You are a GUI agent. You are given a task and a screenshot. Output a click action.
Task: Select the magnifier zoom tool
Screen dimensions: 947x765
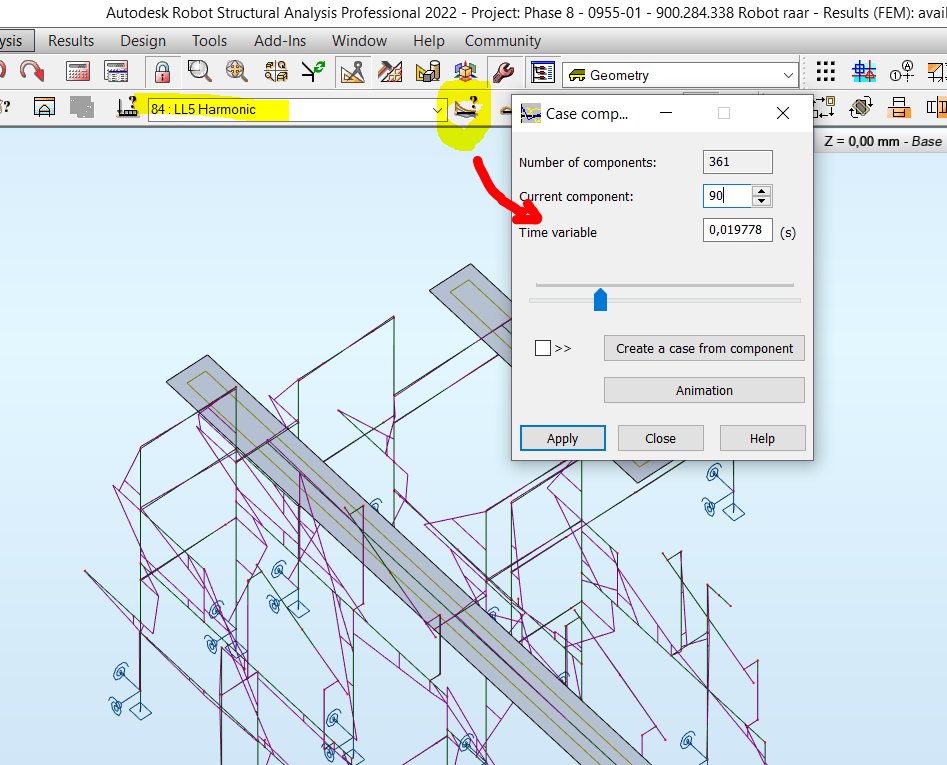198,71
